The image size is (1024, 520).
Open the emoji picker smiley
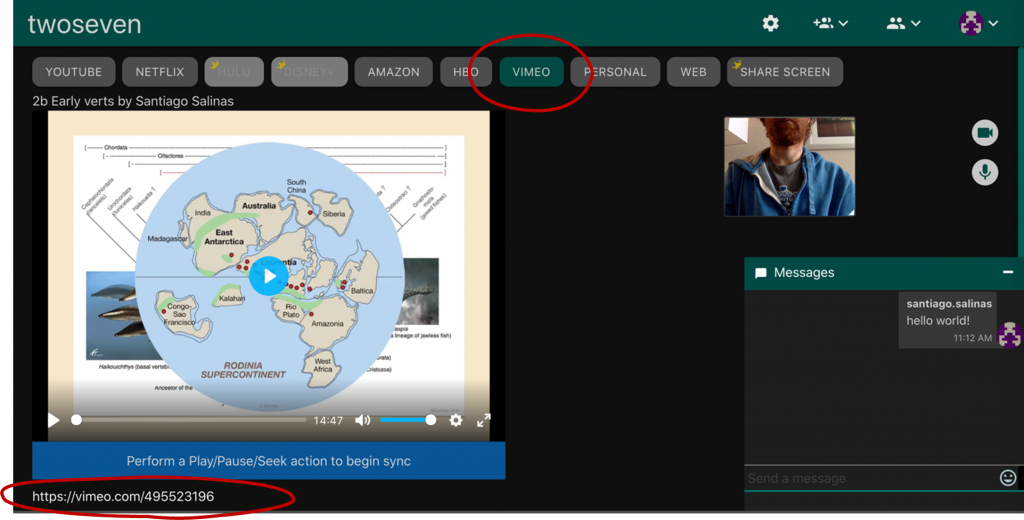(x=1008, y=478)
